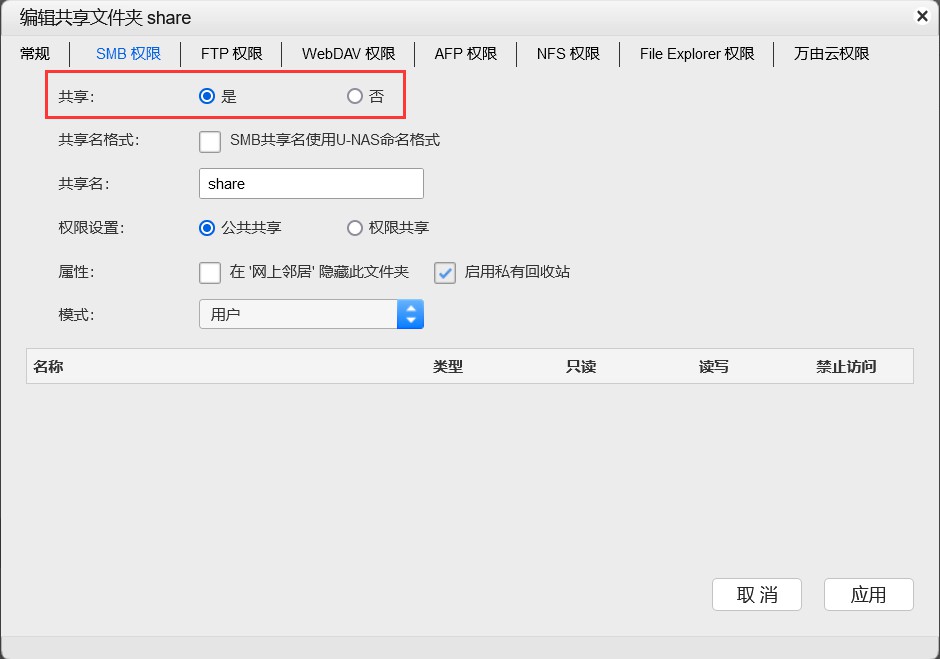This screenshot has width=940, height=659.
Task: Choose the 公共共享 radio option
Action: coord(208,228)
